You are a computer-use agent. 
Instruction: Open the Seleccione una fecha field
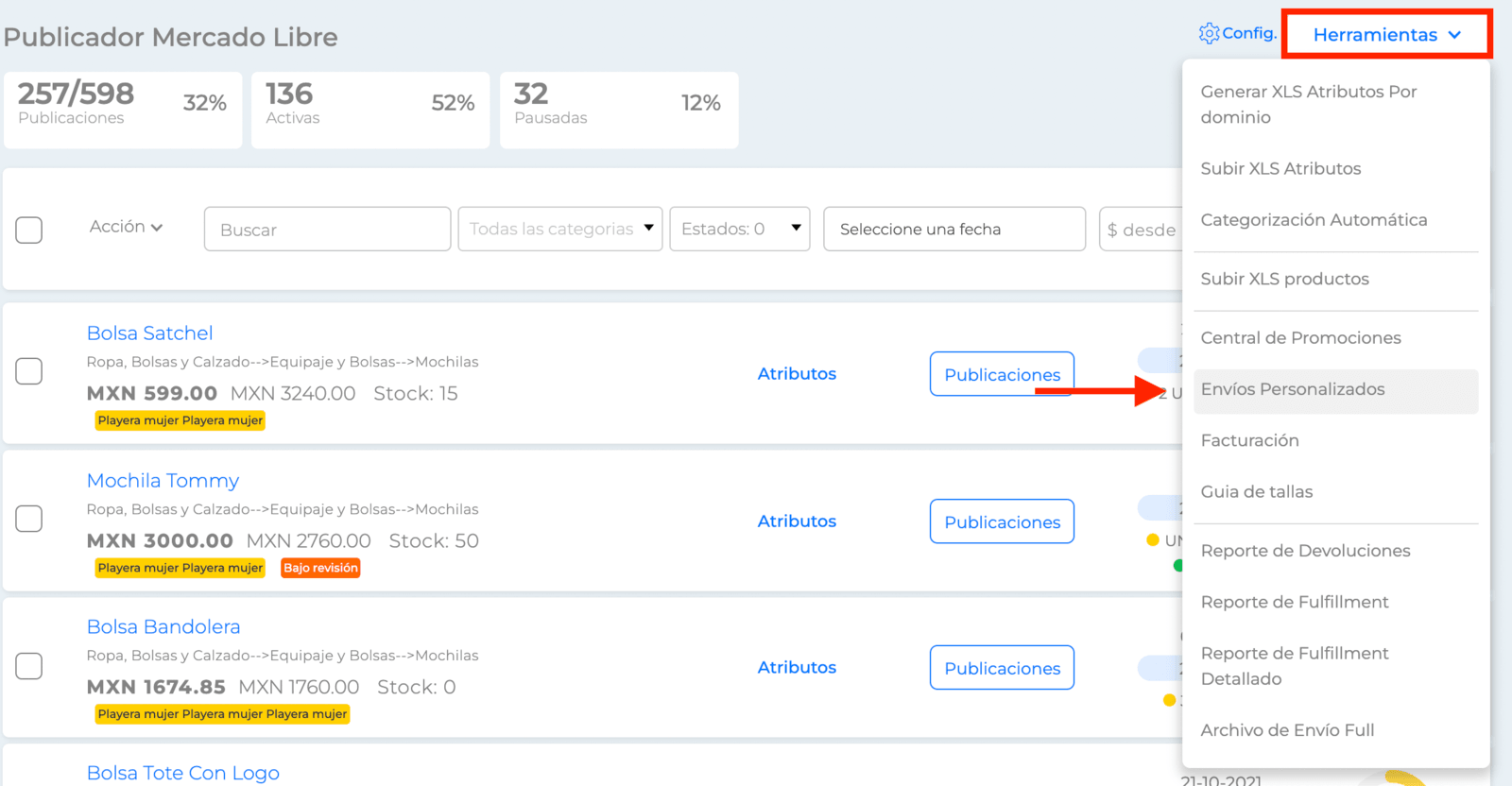(x=954, y=229)
